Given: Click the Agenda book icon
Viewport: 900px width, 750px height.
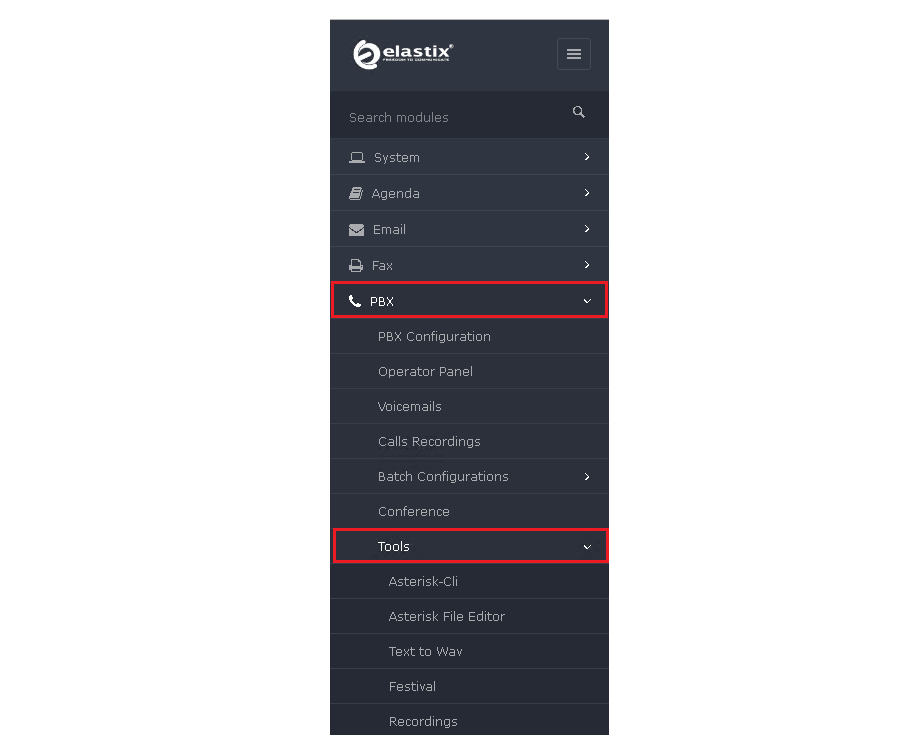Looking at the screenshot, I should coord(356,194).
